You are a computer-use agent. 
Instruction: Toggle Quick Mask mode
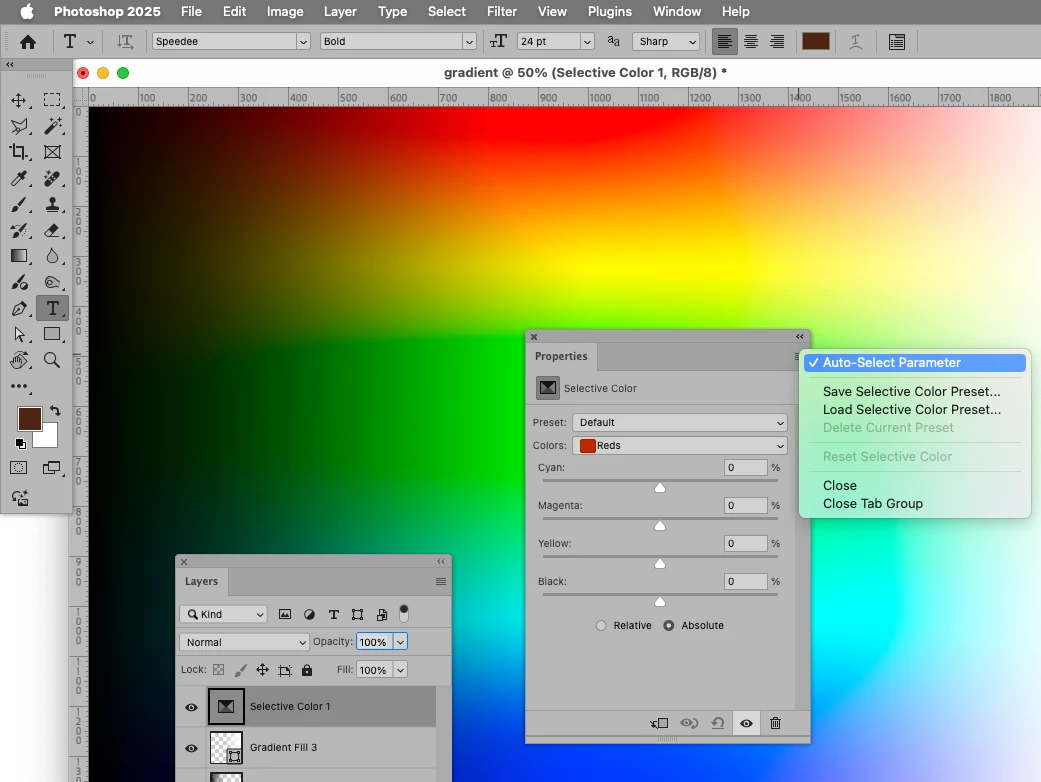click(x=19, y=468)
